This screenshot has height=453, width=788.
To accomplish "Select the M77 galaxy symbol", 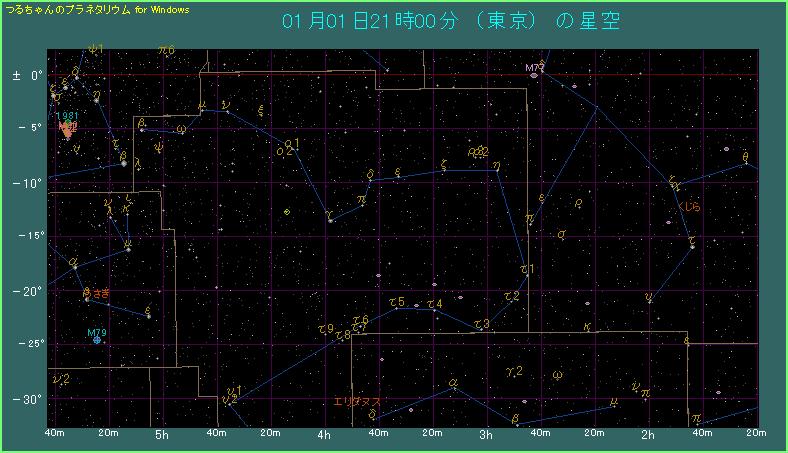I will point(535,73).
